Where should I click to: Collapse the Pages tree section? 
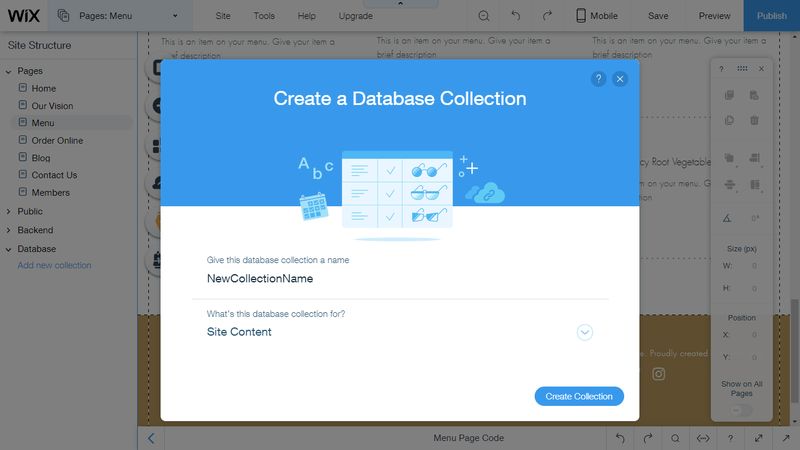(x=8, y=71)
